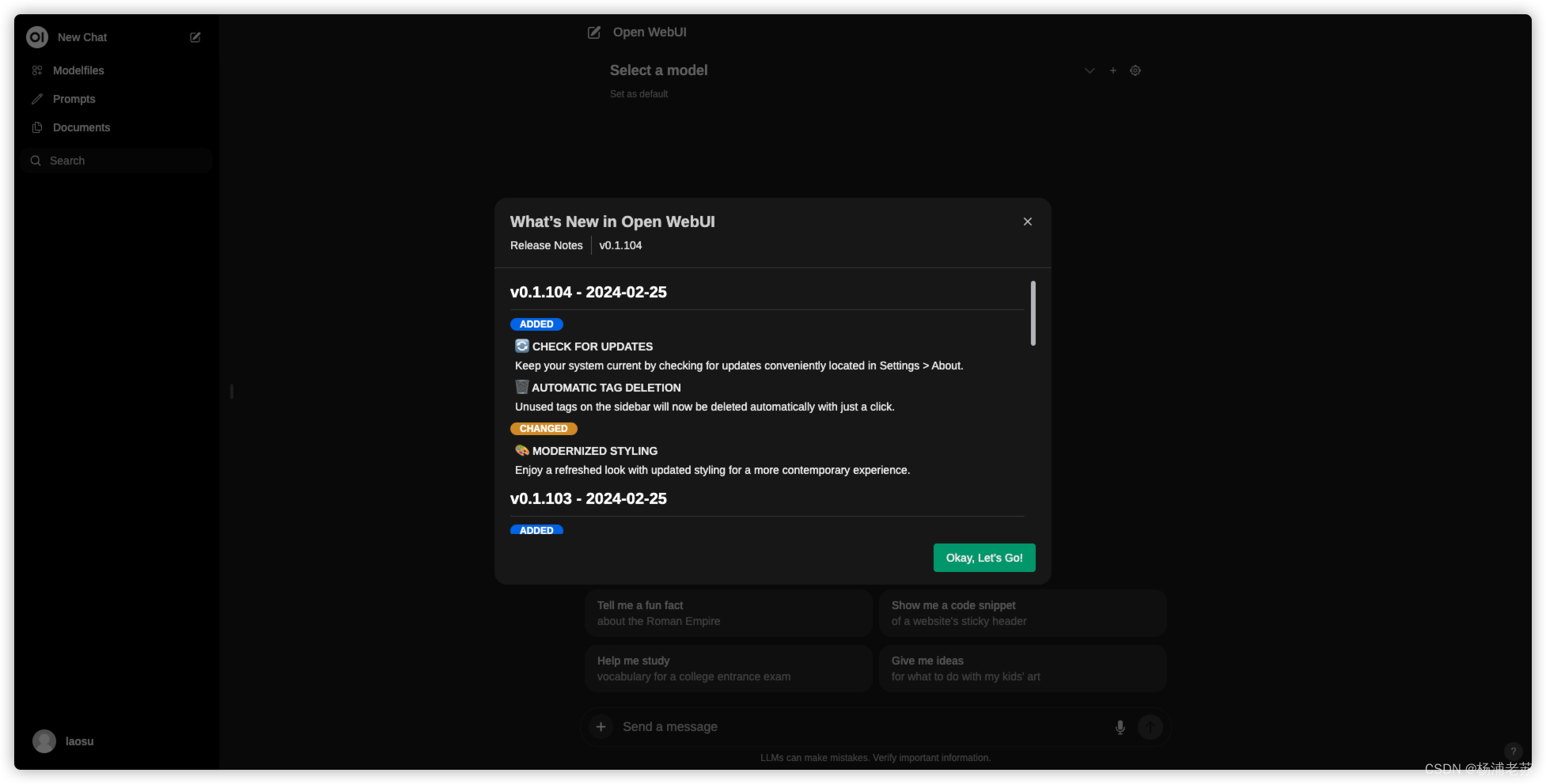
Task: Click the attach plus icon in message box
Action: click(601, 727)
